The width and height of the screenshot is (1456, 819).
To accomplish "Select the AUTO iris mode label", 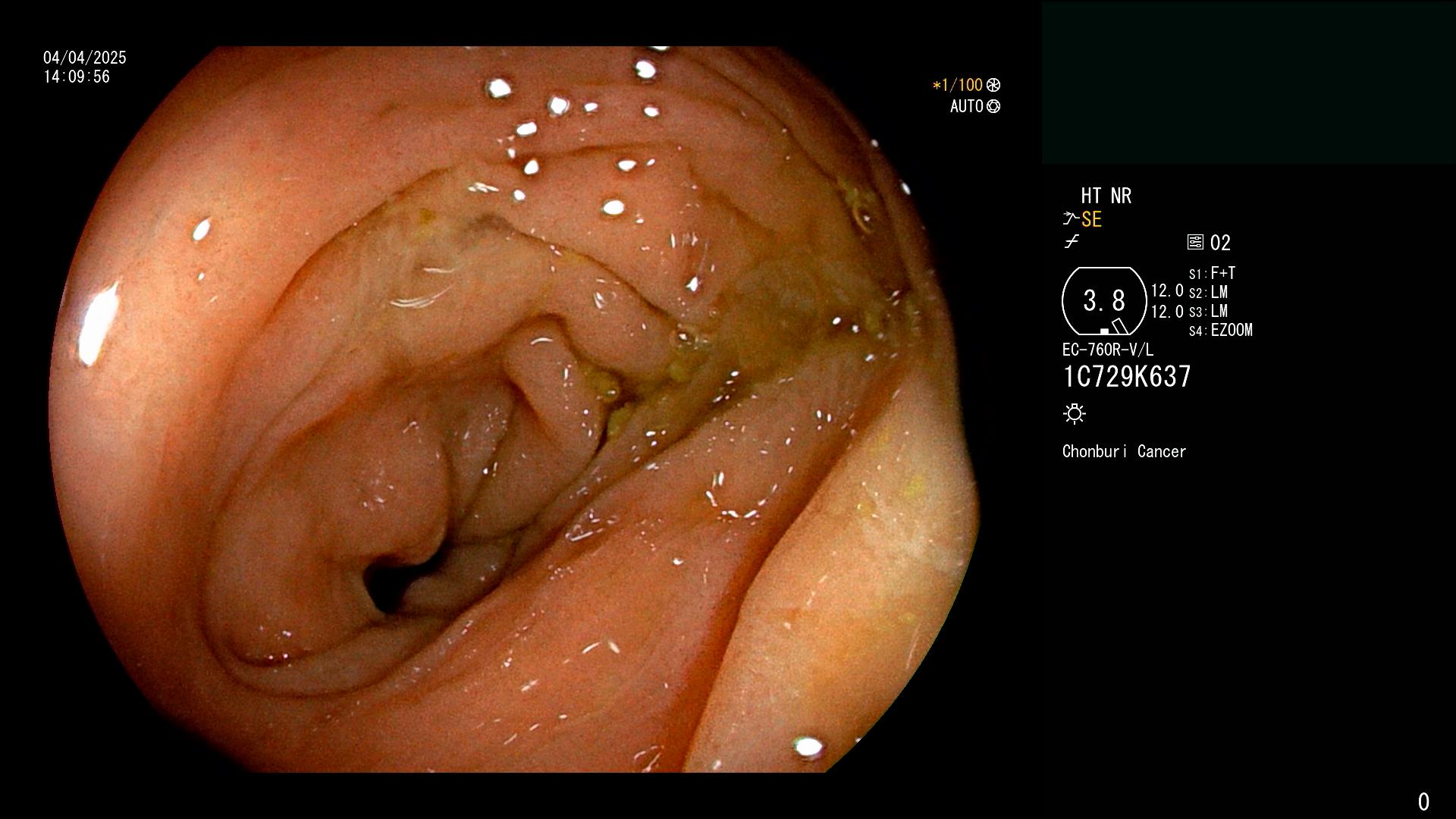I will 967,107.
